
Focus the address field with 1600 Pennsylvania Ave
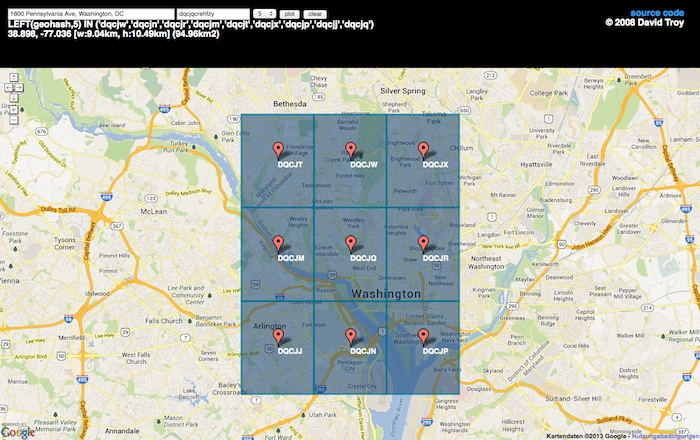pyautogui.click(x=91, y=14)
